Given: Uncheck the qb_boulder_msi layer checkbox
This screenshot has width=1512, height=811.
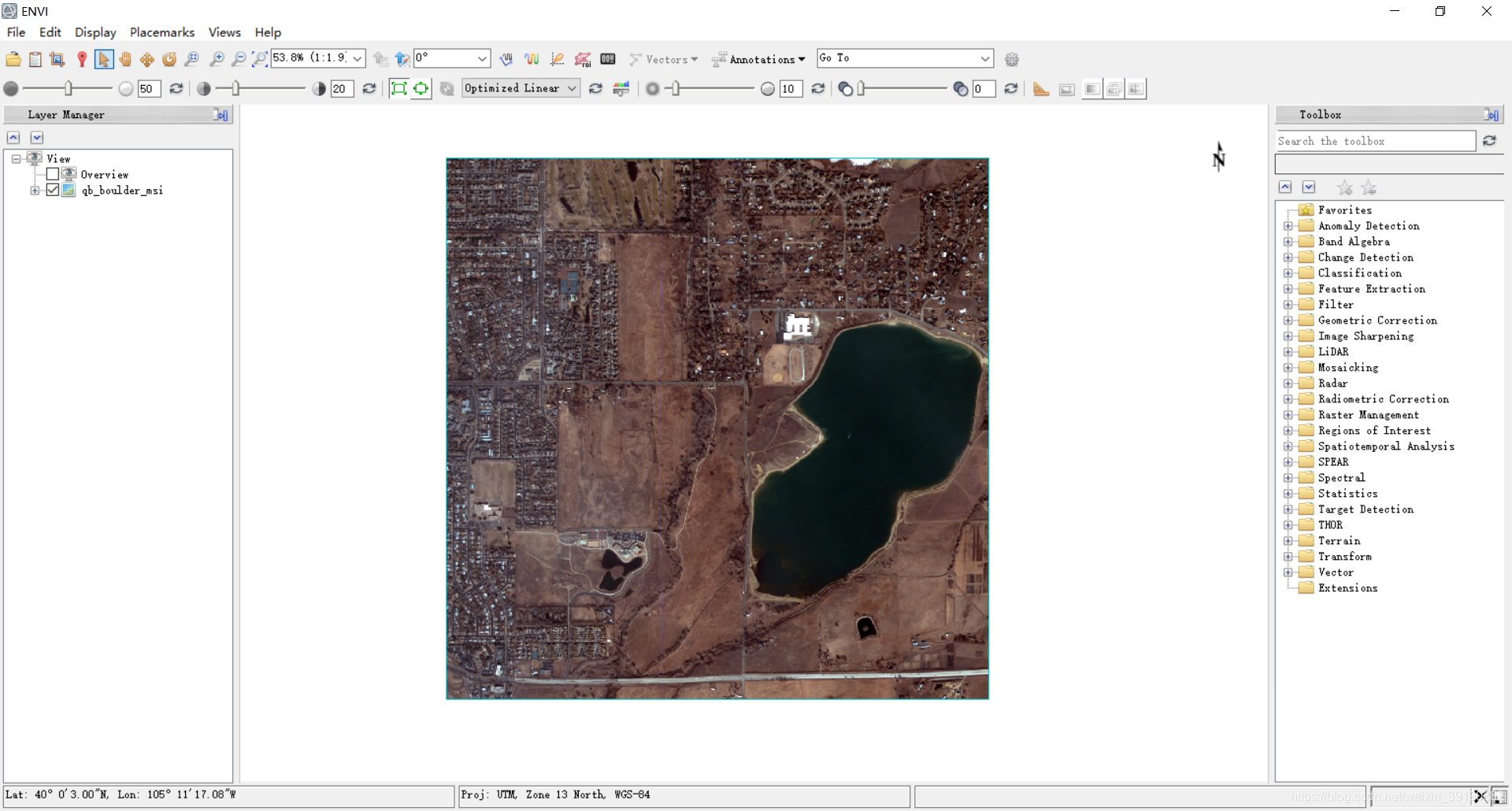Looking at the screenshot, I should pos(53,190).
